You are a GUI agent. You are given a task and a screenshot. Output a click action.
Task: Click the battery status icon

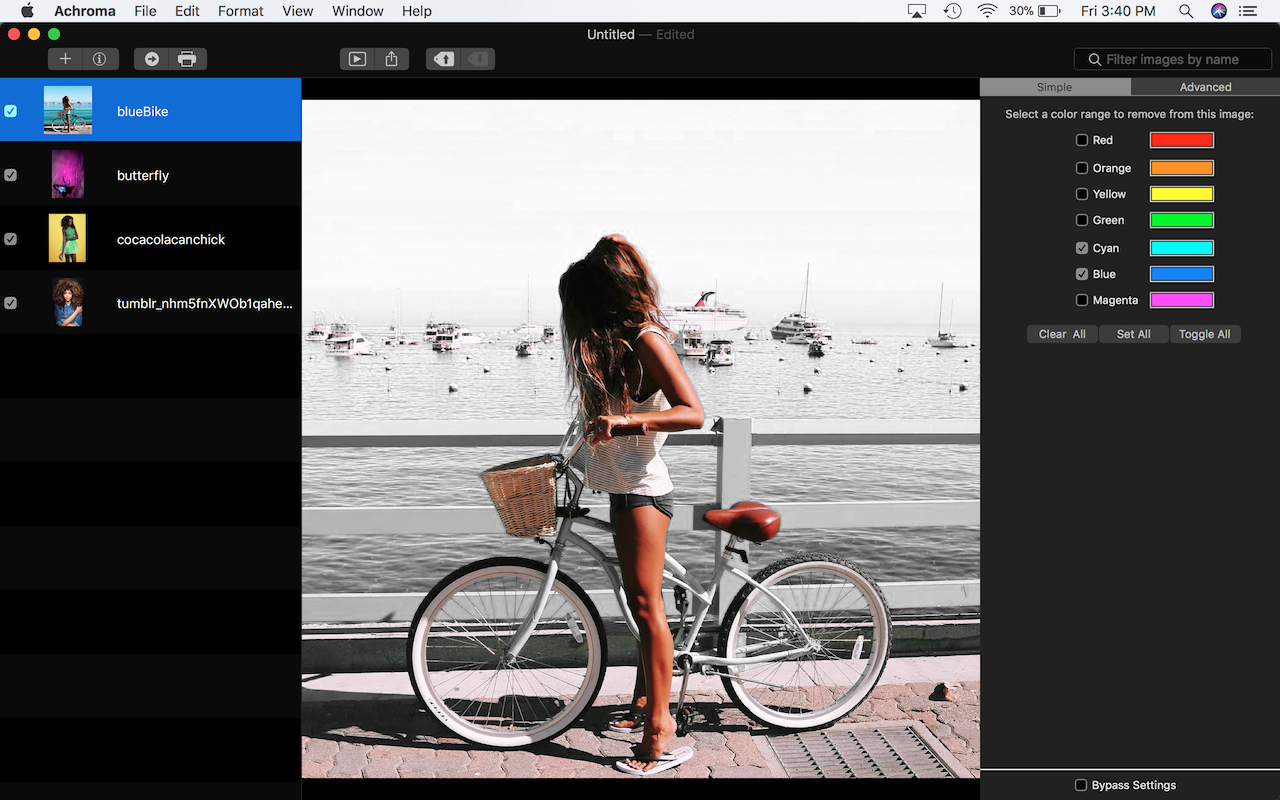(1049, 11)
